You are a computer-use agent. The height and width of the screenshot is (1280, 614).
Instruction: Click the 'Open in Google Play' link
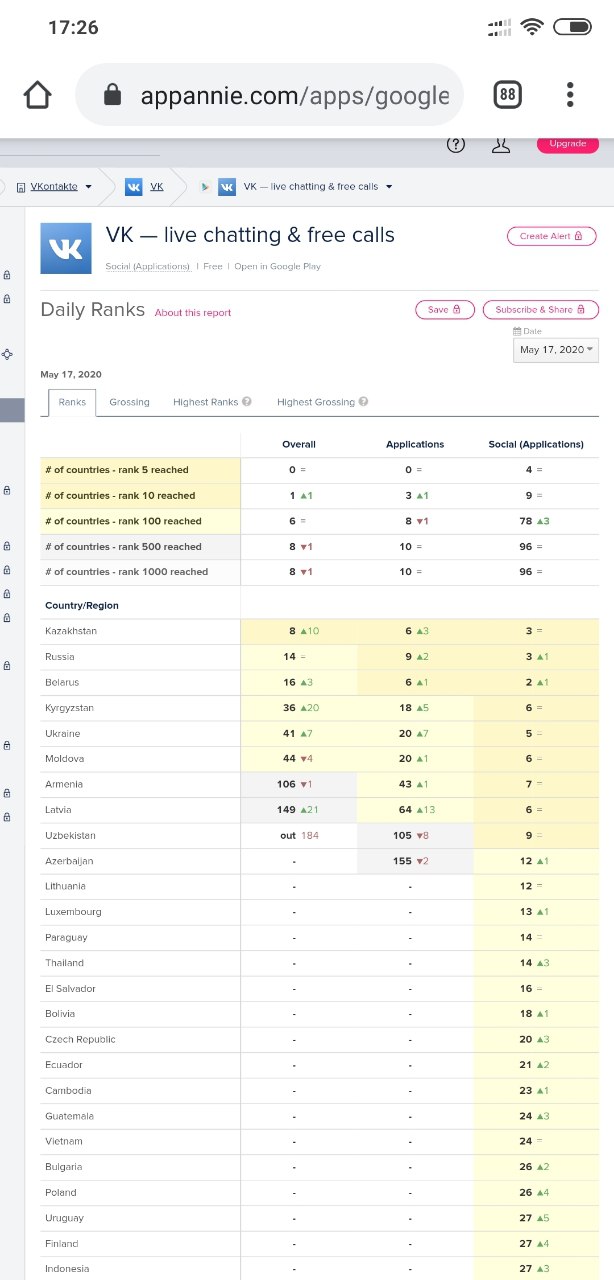(278, 267)
